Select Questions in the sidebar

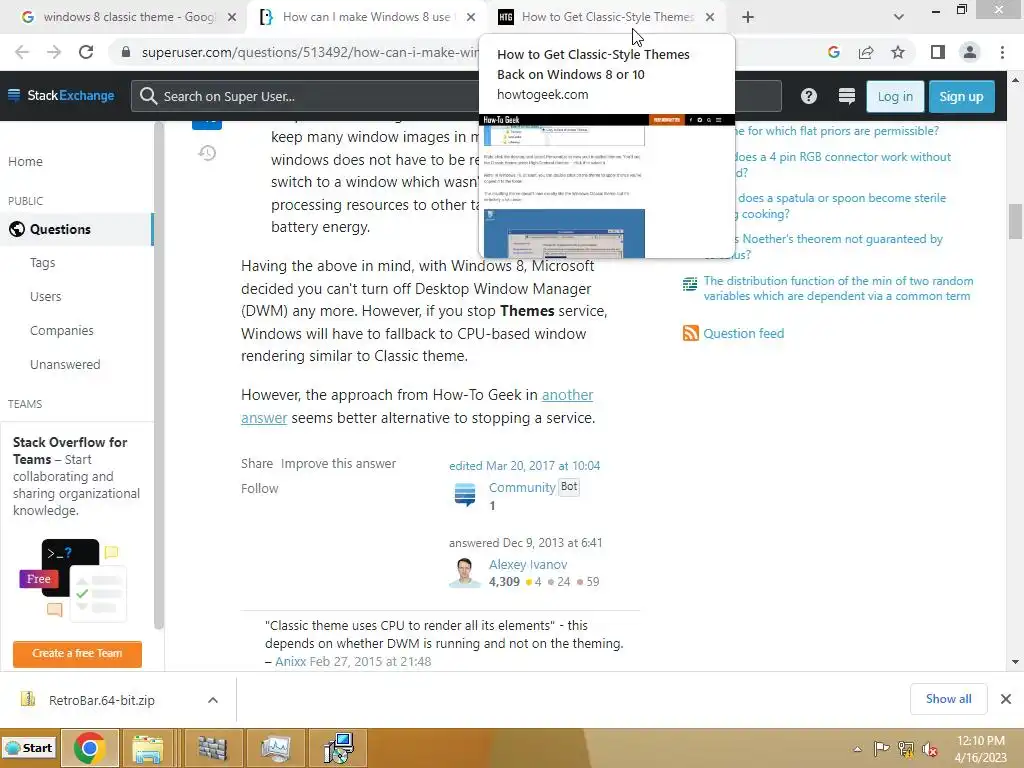[x=76, y=229]
